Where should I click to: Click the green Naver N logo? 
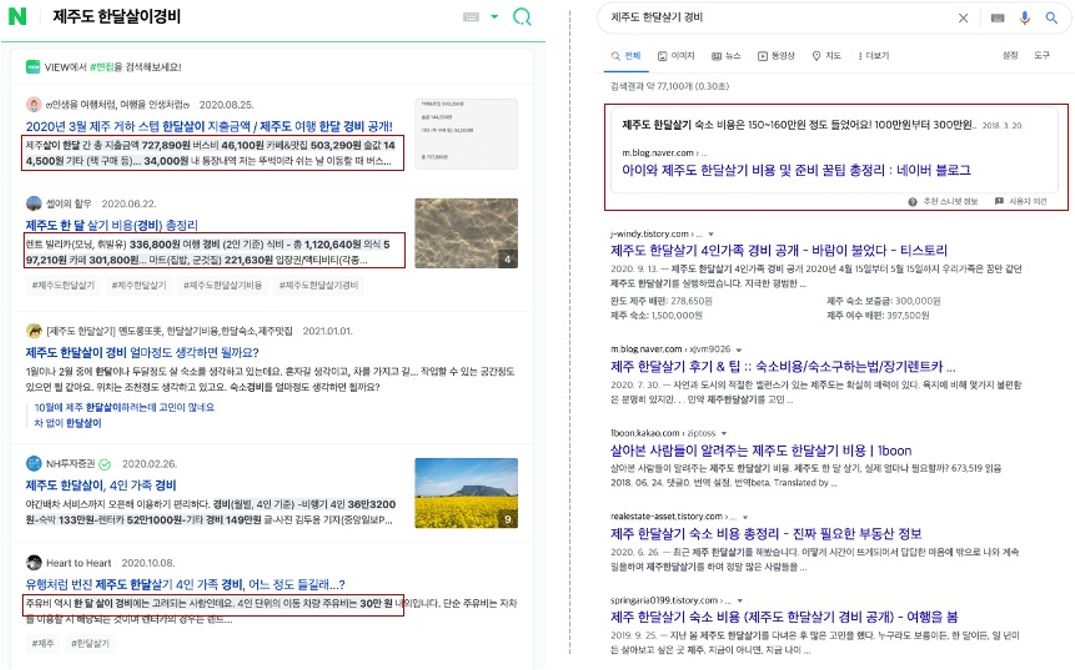[17, 16]
